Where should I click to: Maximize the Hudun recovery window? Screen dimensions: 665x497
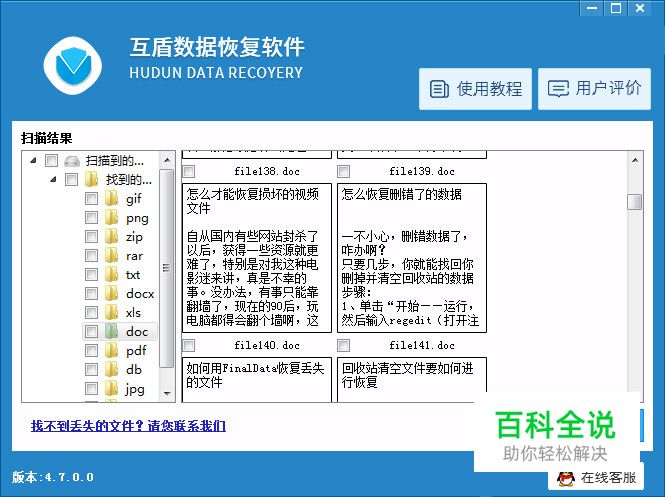point(616,8)
